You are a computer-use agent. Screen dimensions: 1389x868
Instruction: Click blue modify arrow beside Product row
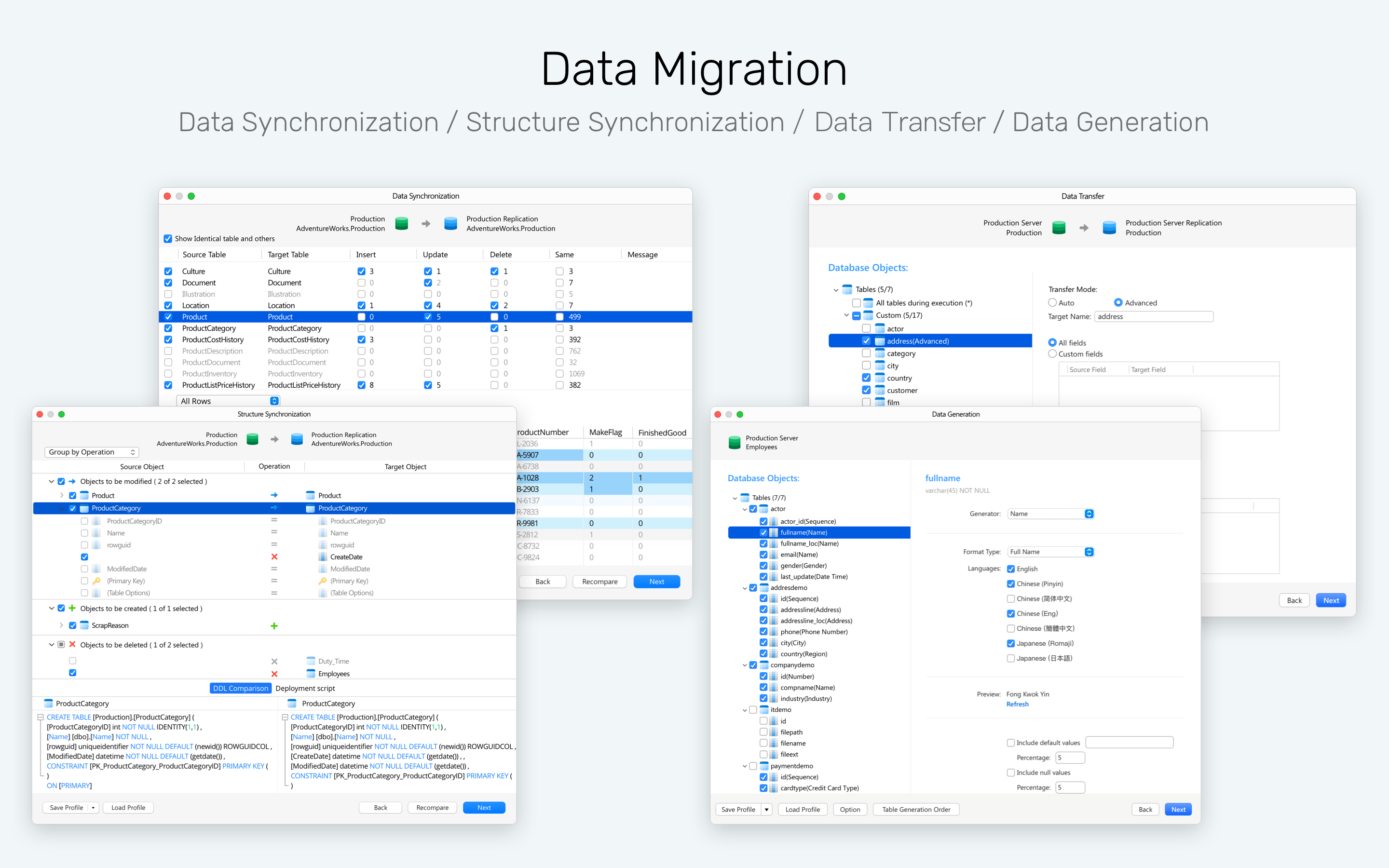point(274,495)
